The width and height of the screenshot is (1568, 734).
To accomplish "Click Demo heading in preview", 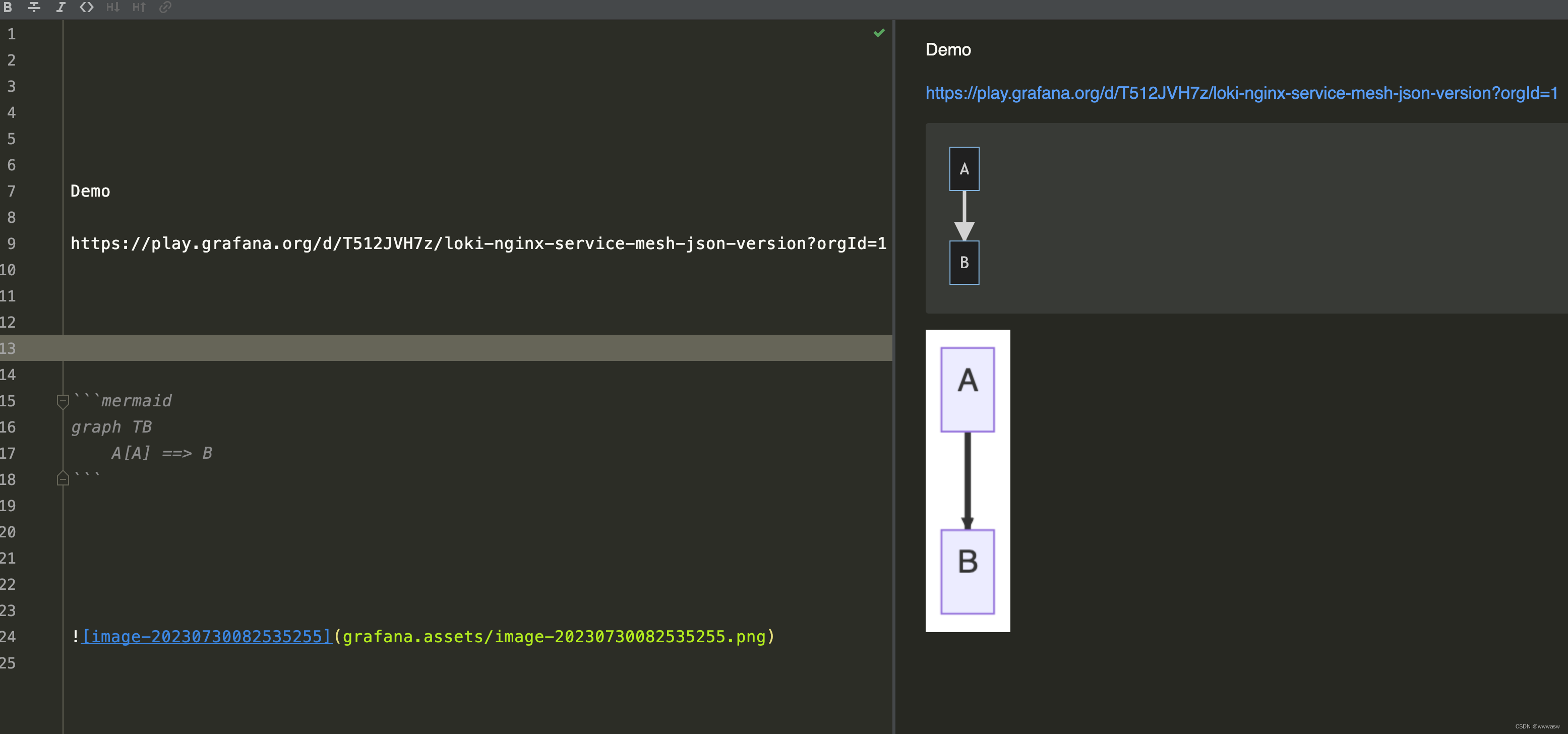I will (948, 50).
